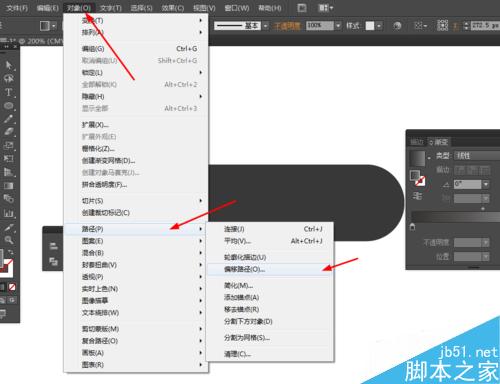Screen dimensions: 500x384
Task: Click the Align panel icon in collapsed dock
Action: (53, 246)
